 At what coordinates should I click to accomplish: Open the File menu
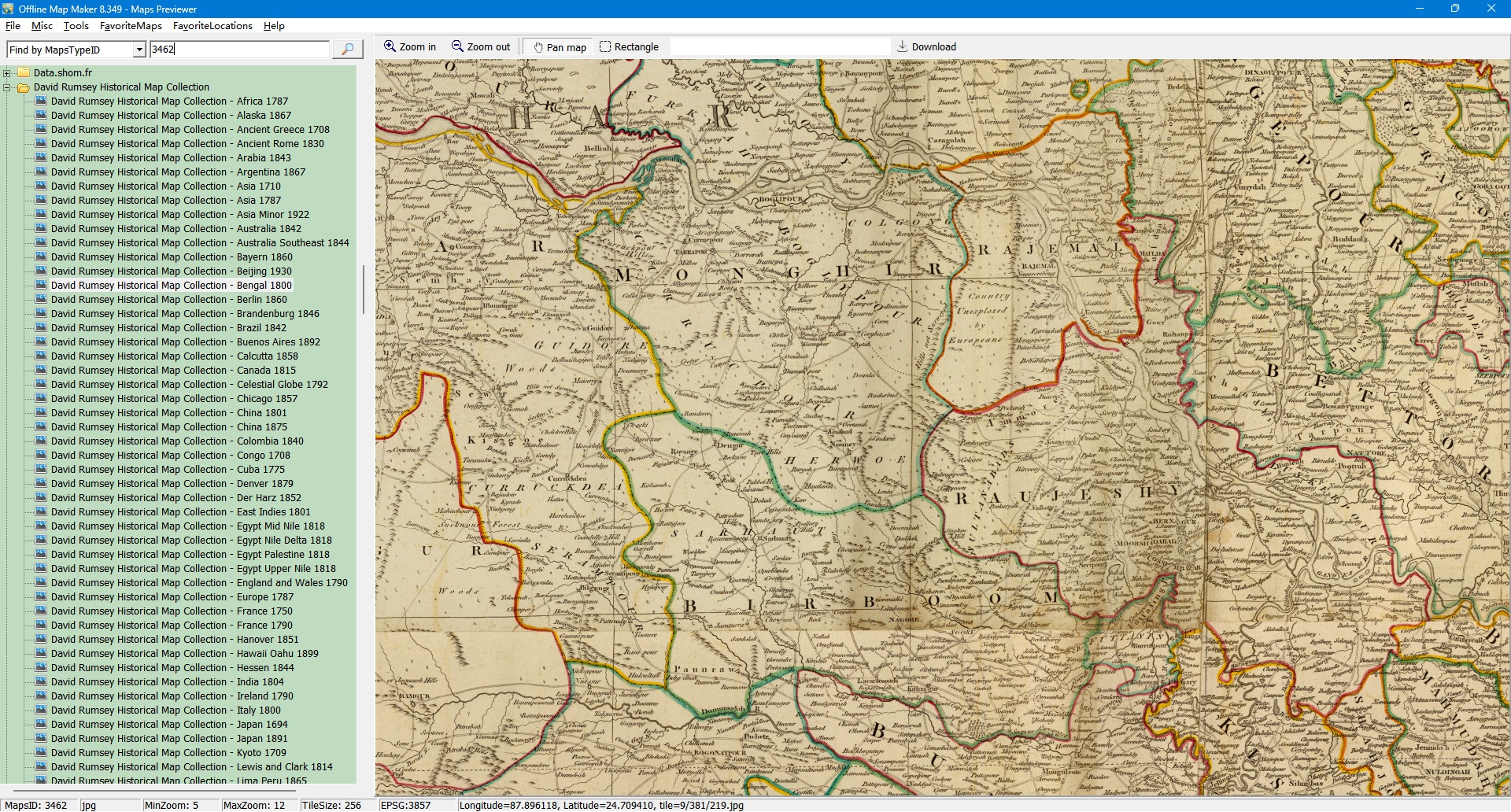coord(13,26)
